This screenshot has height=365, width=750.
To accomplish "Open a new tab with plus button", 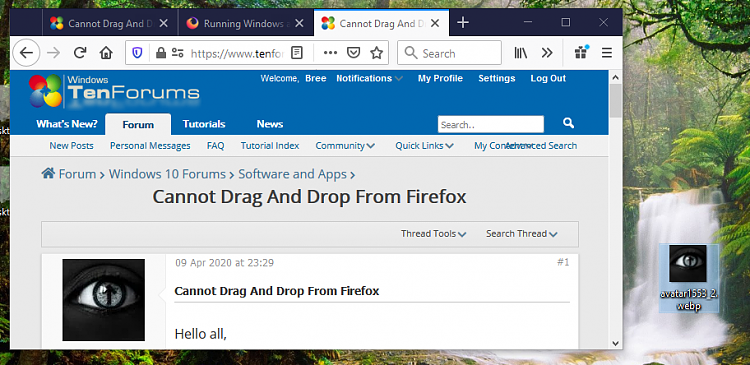I will click(463, 22).
